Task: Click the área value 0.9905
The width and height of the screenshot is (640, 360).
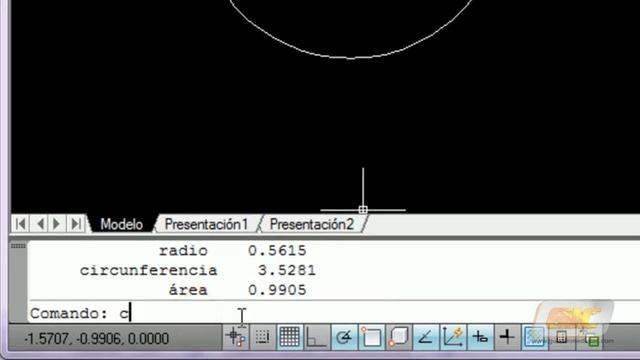Action: [x=277, y=290]
